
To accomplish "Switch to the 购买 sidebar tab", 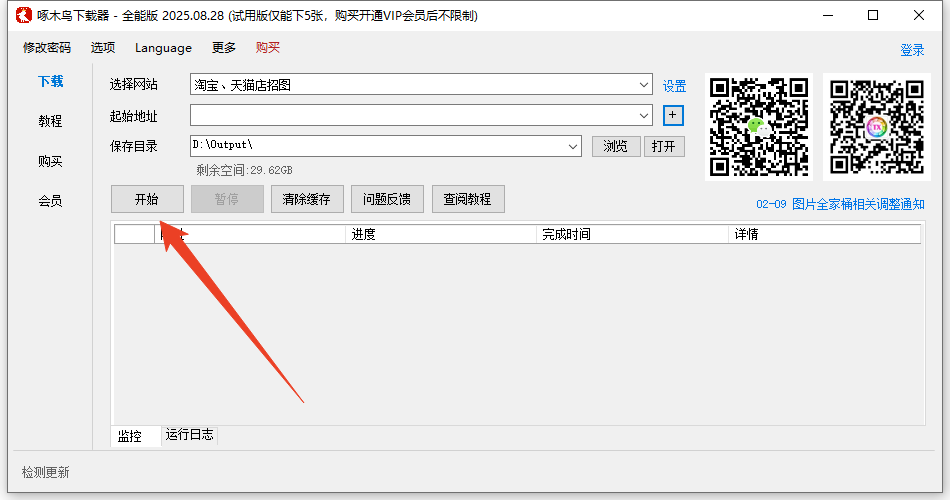I will pyautogui.click(x=50, y=161).
